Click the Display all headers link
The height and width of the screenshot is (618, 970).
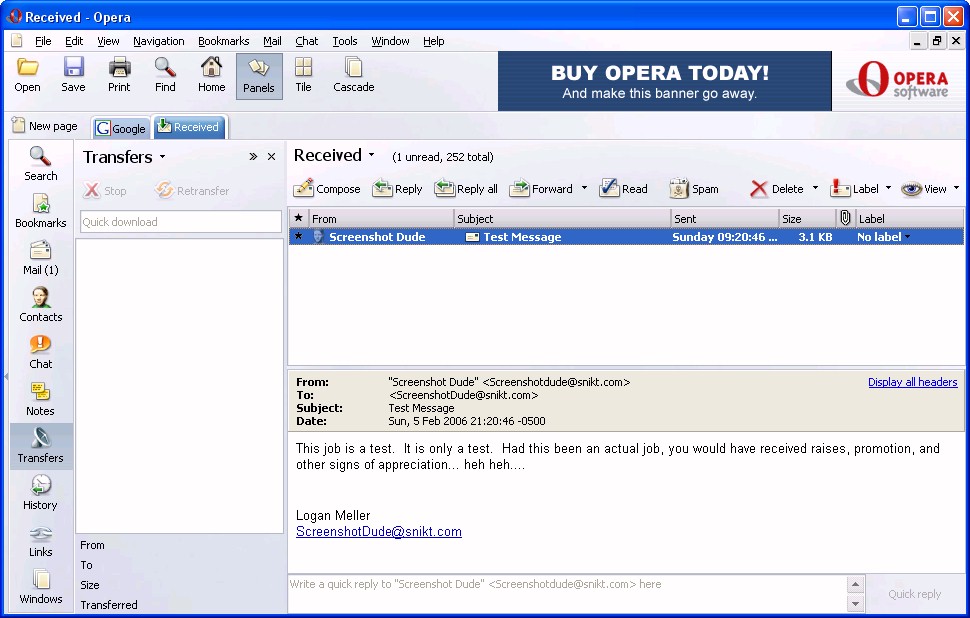pos(912,382)
